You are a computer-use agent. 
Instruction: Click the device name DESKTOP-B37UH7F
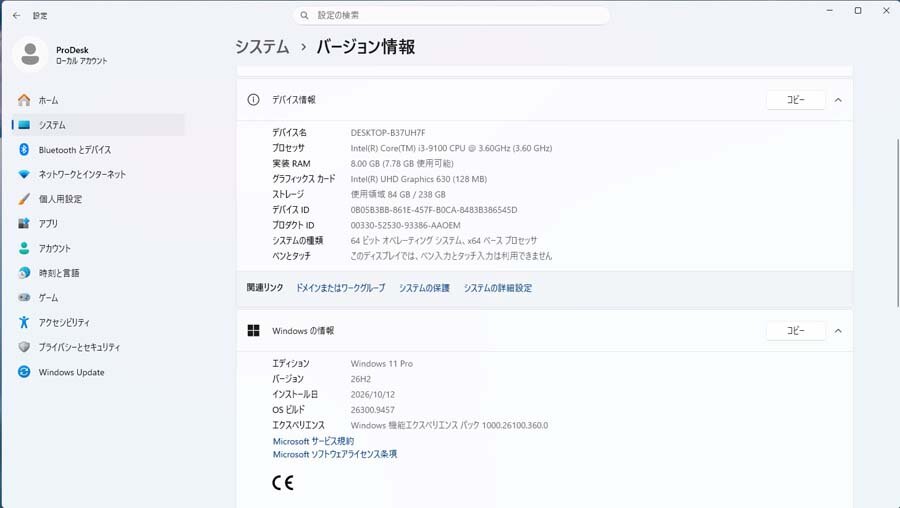388,133
